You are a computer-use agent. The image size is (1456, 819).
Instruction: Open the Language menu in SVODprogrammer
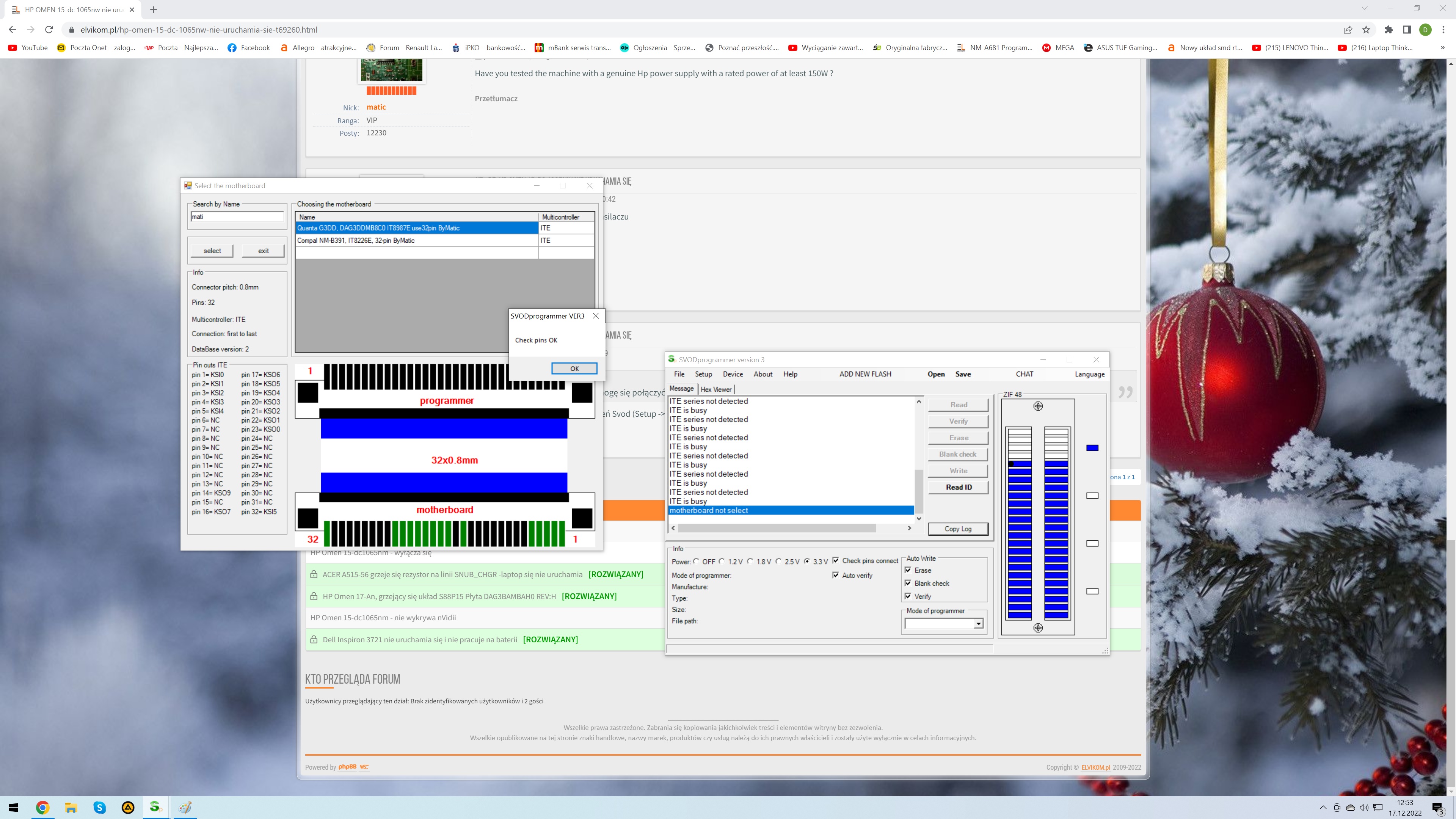(1089, 373)
